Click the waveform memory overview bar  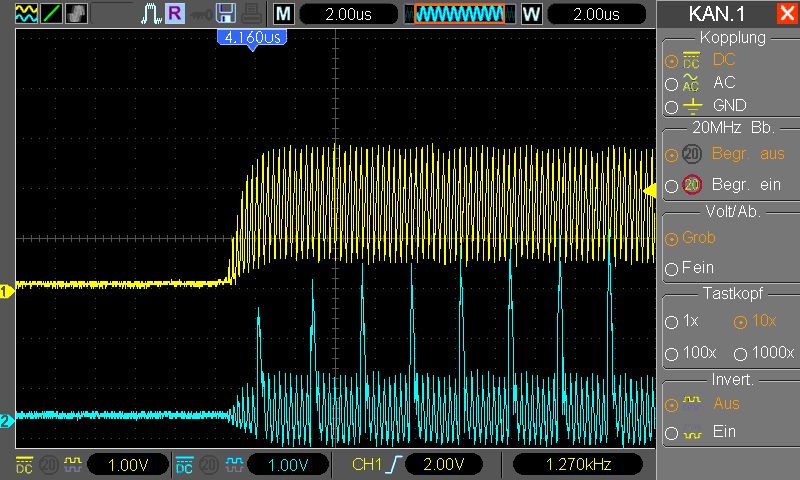tap(459, 14)
